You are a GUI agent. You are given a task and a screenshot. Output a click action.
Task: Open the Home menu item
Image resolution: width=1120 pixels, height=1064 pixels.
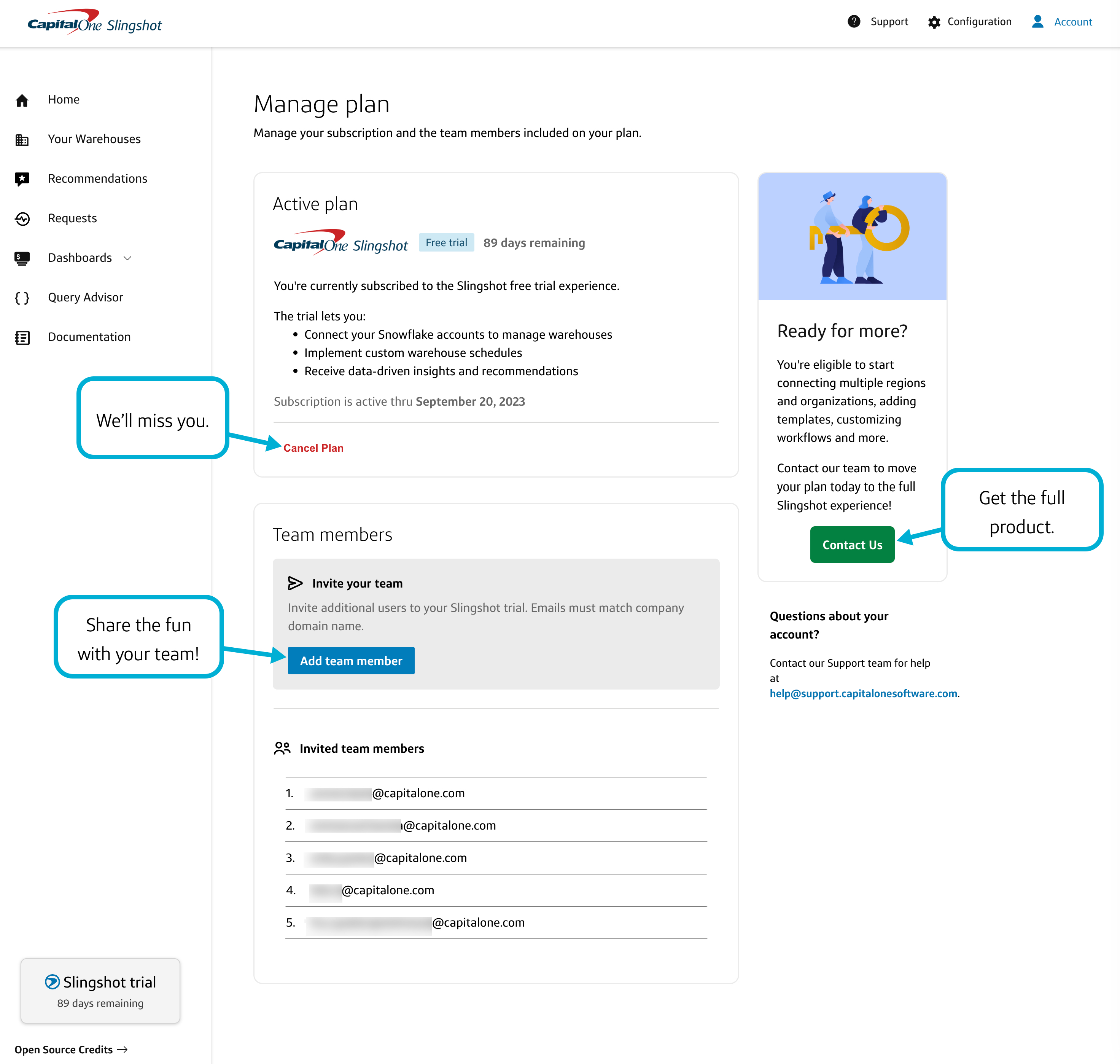[x=64, y=99]
